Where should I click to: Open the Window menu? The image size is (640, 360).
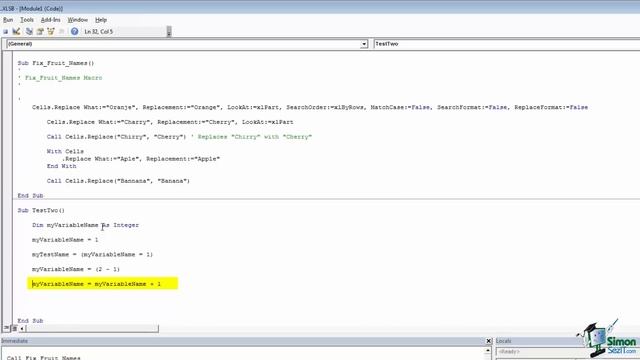pos(78,20)
